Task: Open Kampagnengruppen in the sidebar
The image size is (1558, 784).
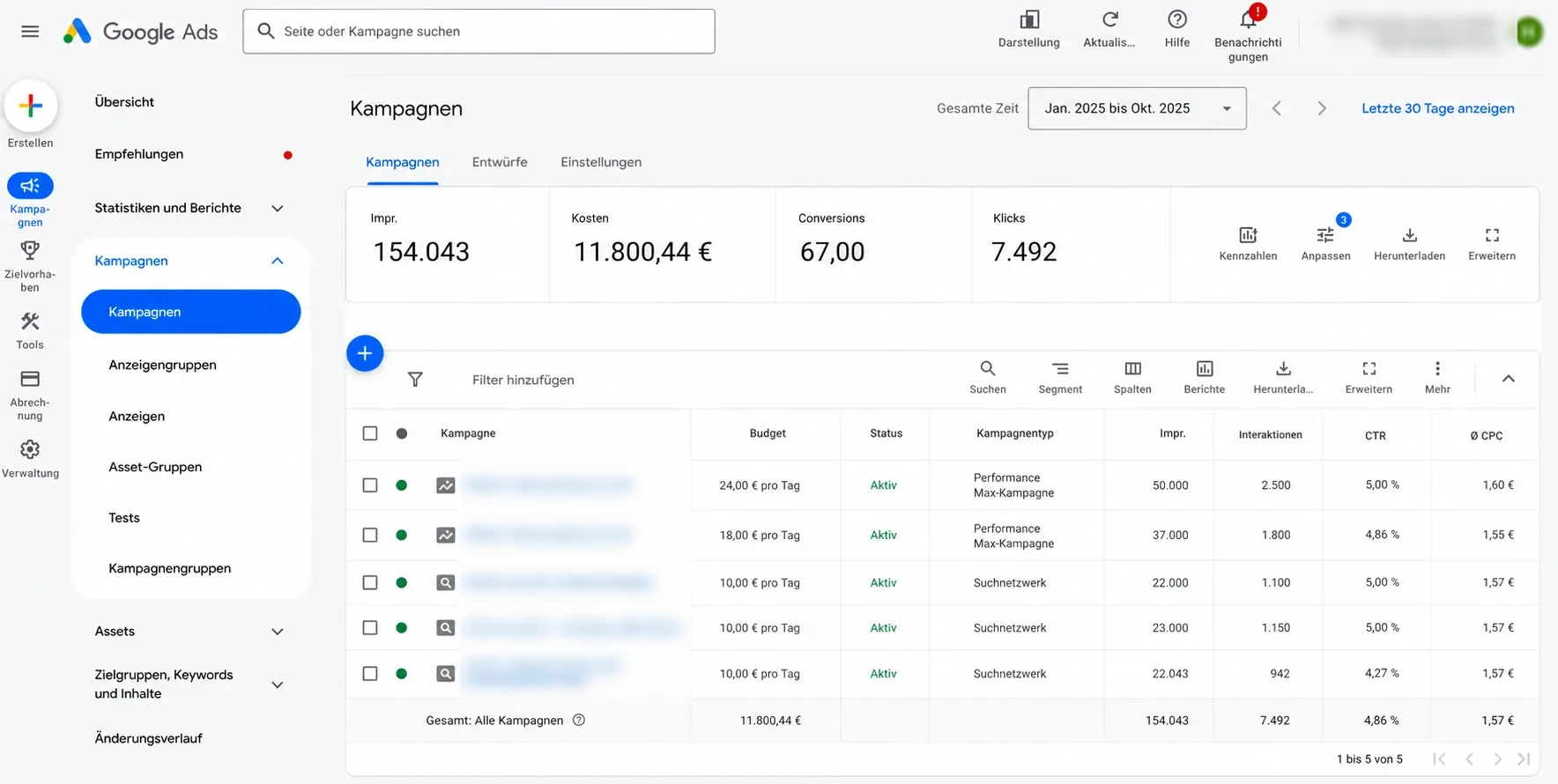Action: [x=170, y=568]
